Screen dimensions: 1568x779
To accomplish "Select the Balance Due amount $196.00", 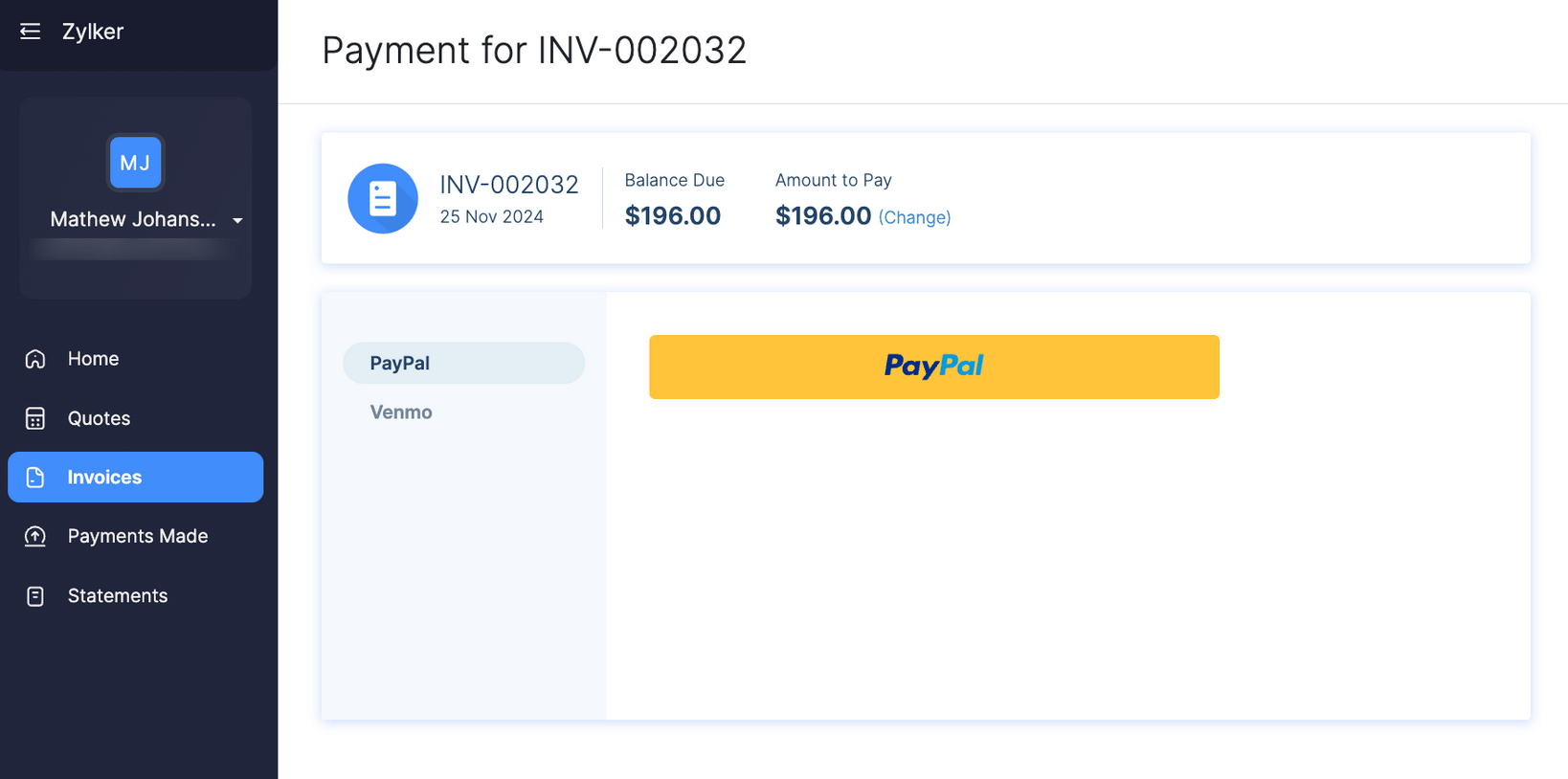I will [673, 215].
